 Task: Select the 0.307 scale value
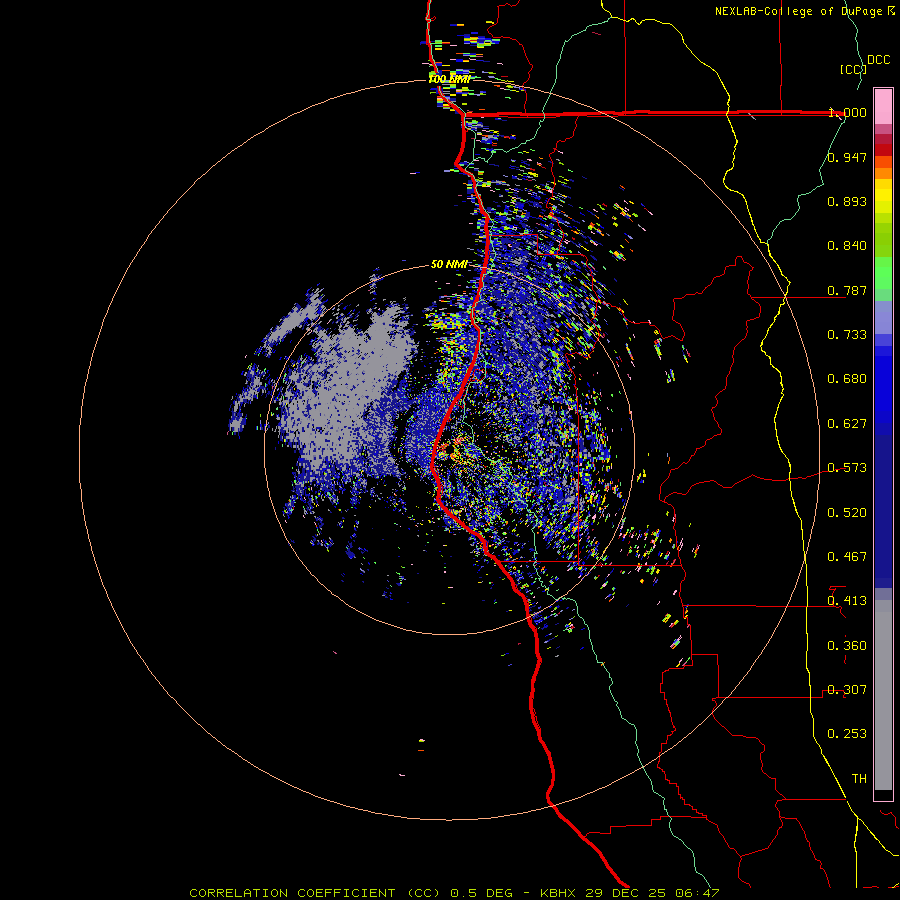coord(847,690)
